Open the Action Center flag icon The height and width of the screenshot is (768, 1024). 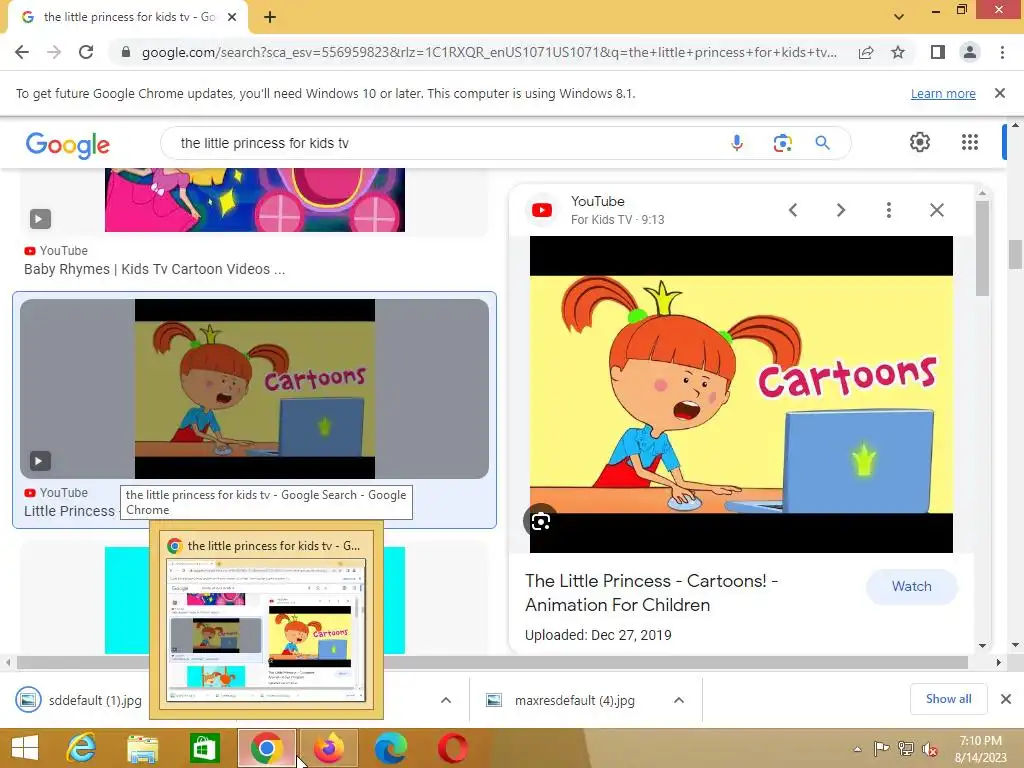[x=881, y=749]
